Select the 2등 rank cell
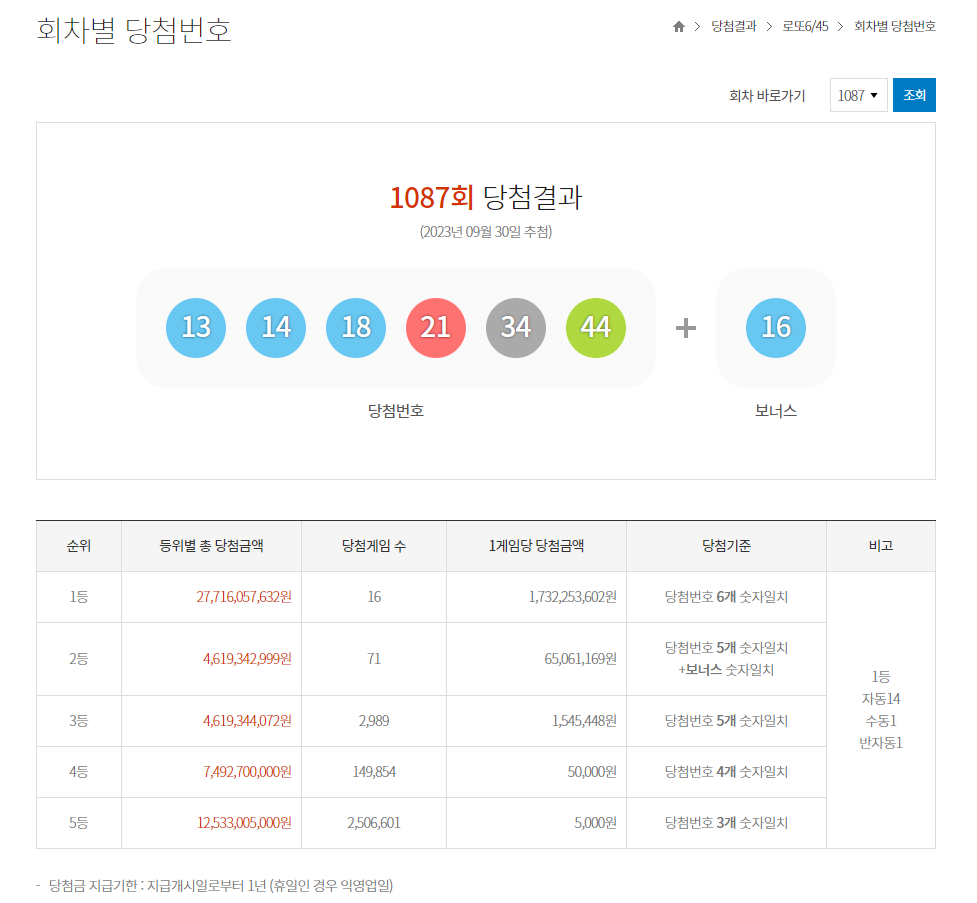Screen dimensions: 977x903 pyautogui.click(x=79, y=659)
